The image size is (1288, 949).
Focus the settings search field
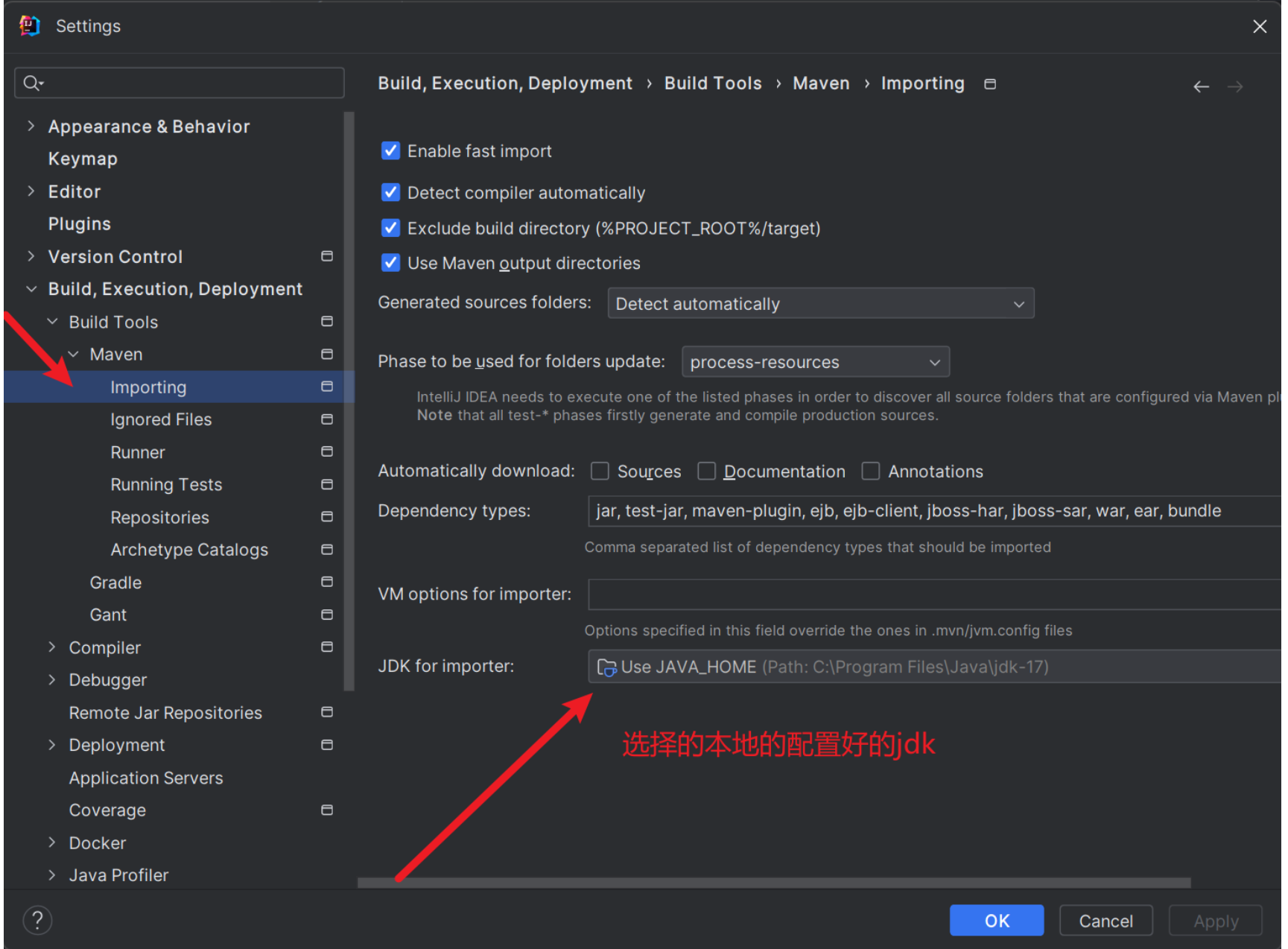180,83
